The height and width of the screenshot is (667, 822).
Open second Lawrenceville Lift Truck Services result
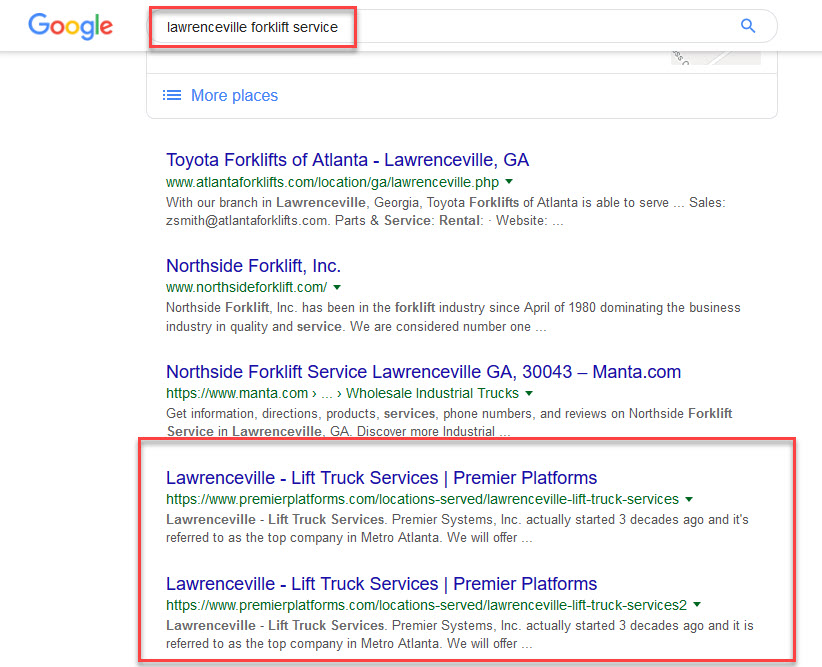382,584
